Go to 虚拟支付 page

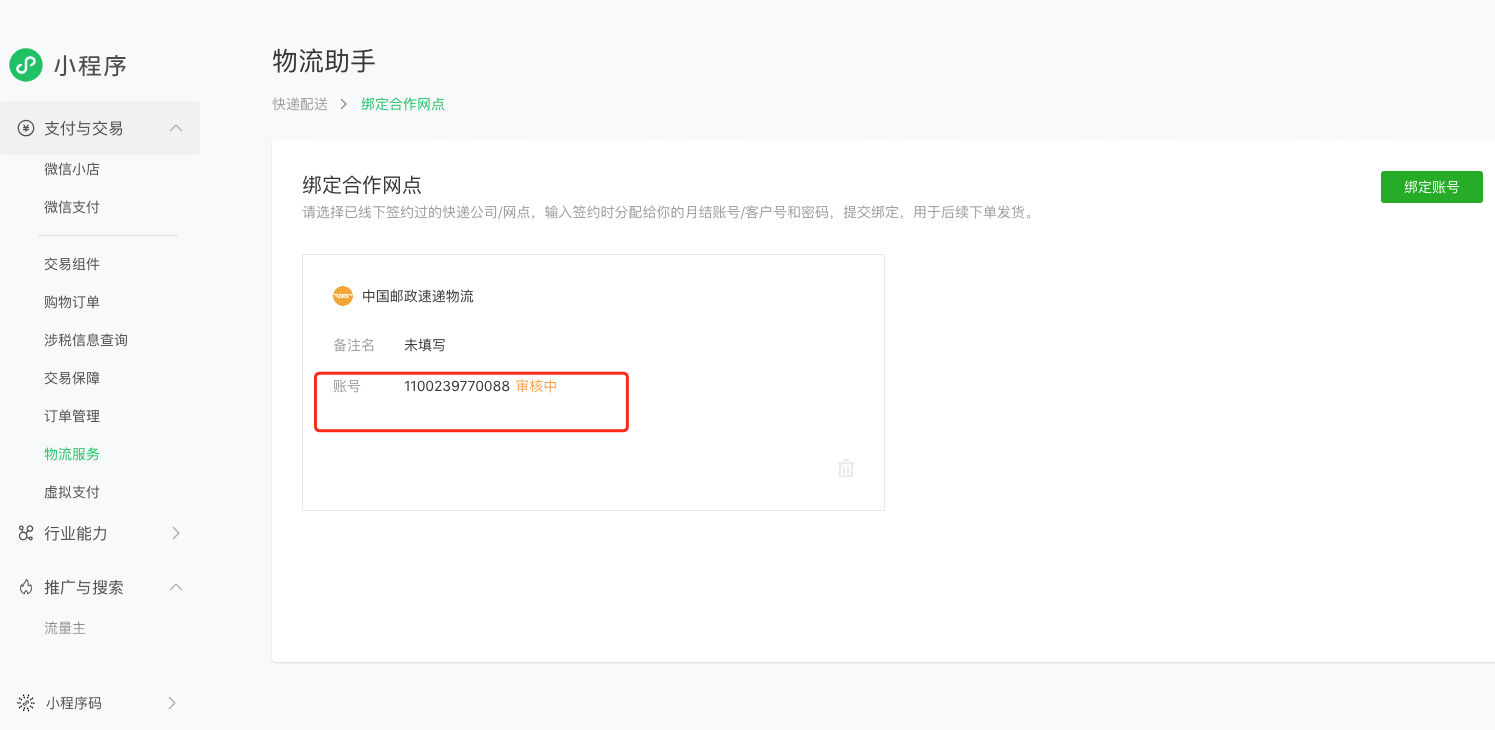click(72, 492)
